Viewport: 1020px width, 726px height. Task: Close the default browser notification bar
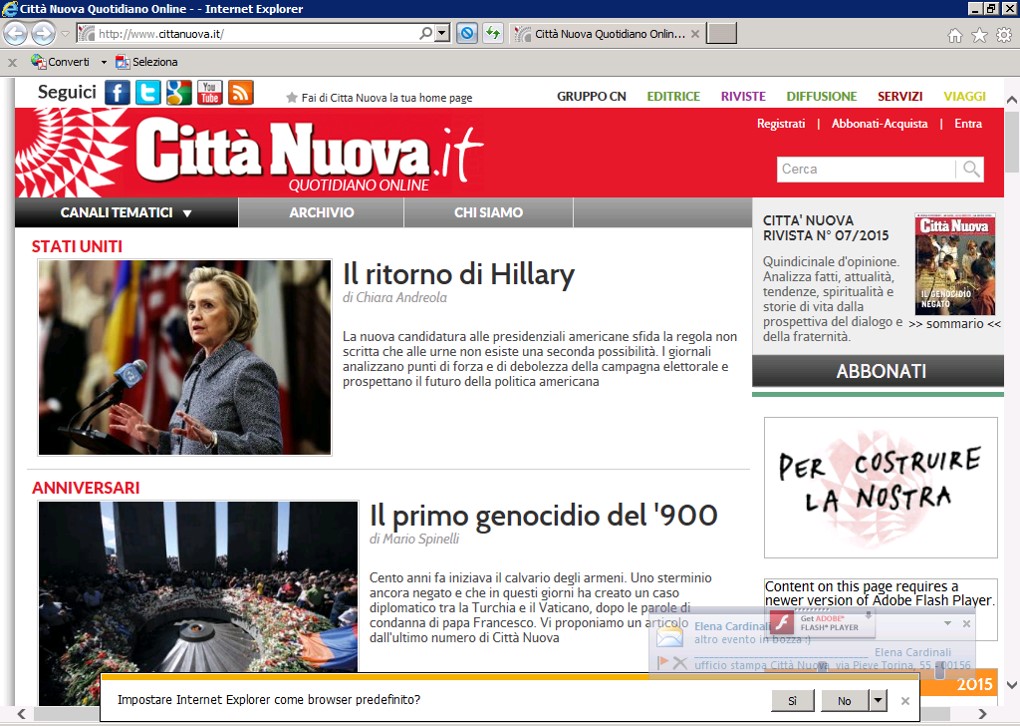pyautogui.click(x=905, y=701)
